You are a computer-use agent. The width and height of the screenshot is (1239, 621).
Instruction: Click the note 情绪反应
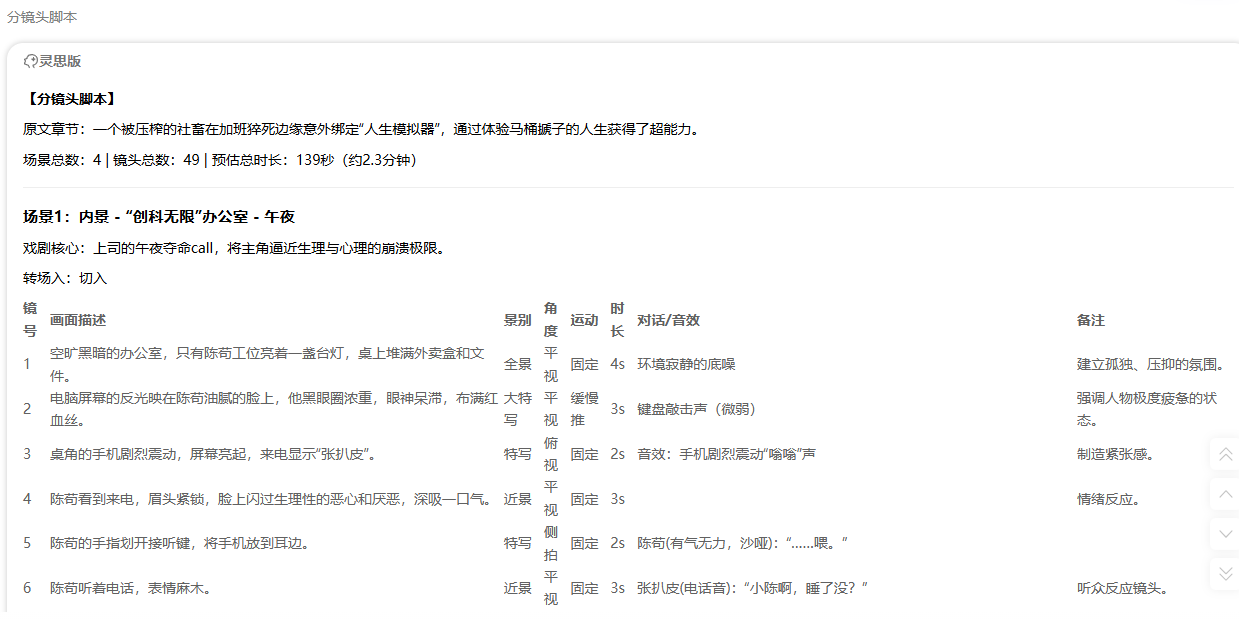pos(1109,499)
